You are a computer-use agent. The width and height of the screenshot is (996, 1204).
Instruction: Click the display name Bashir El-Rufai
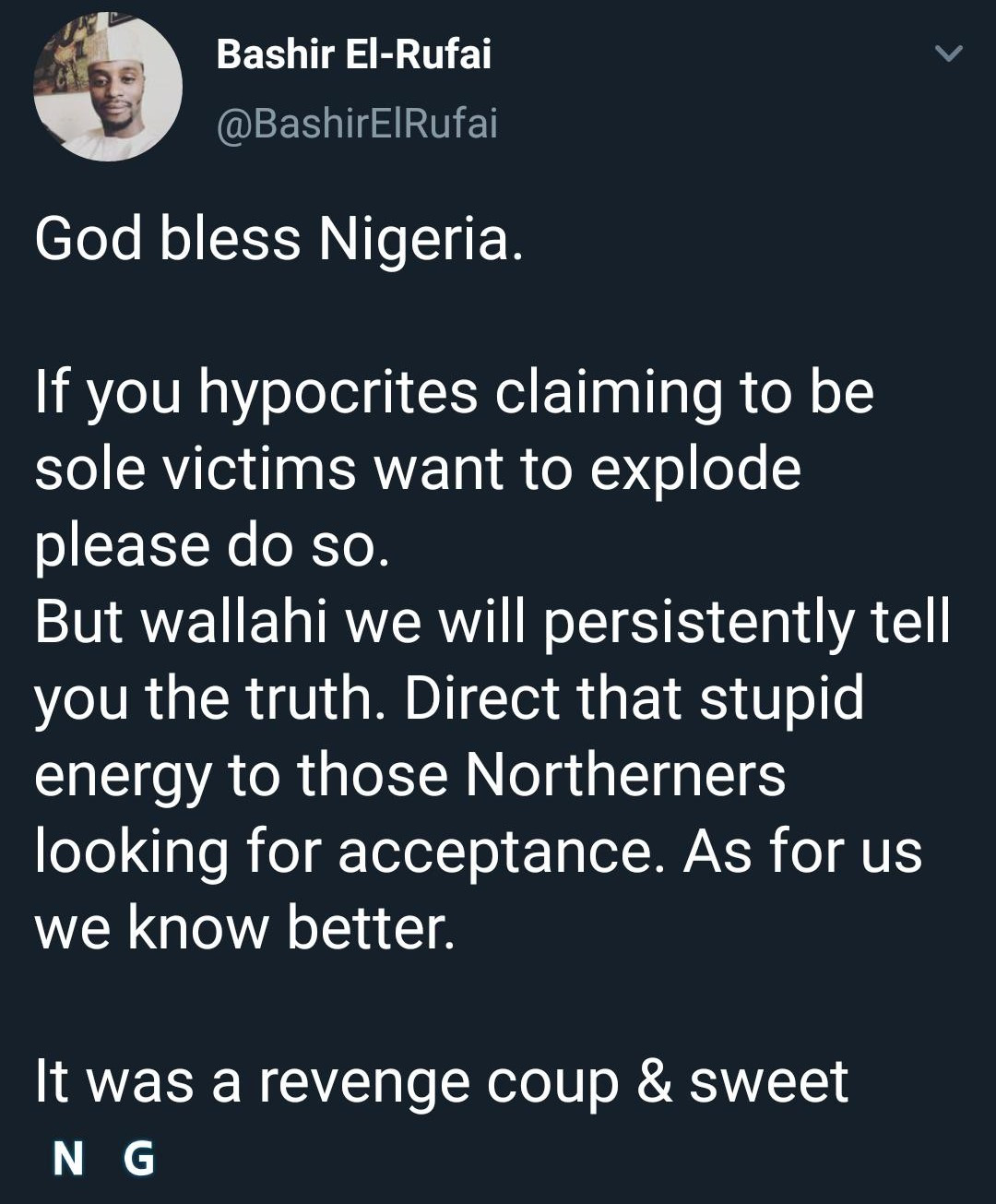pyautogui.click(x=353, y=54)
